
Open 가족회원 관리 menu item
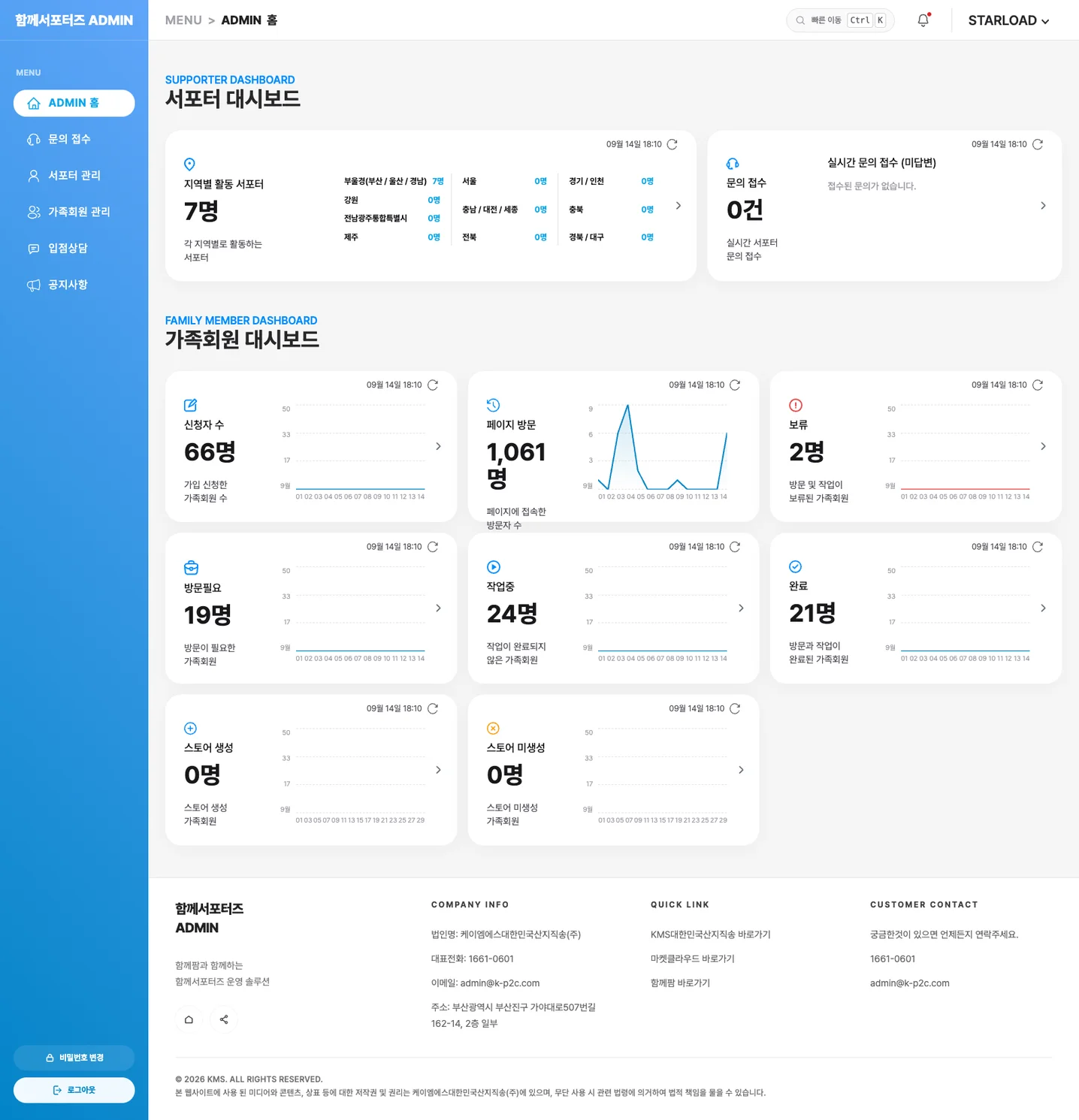tap(74, 212)
